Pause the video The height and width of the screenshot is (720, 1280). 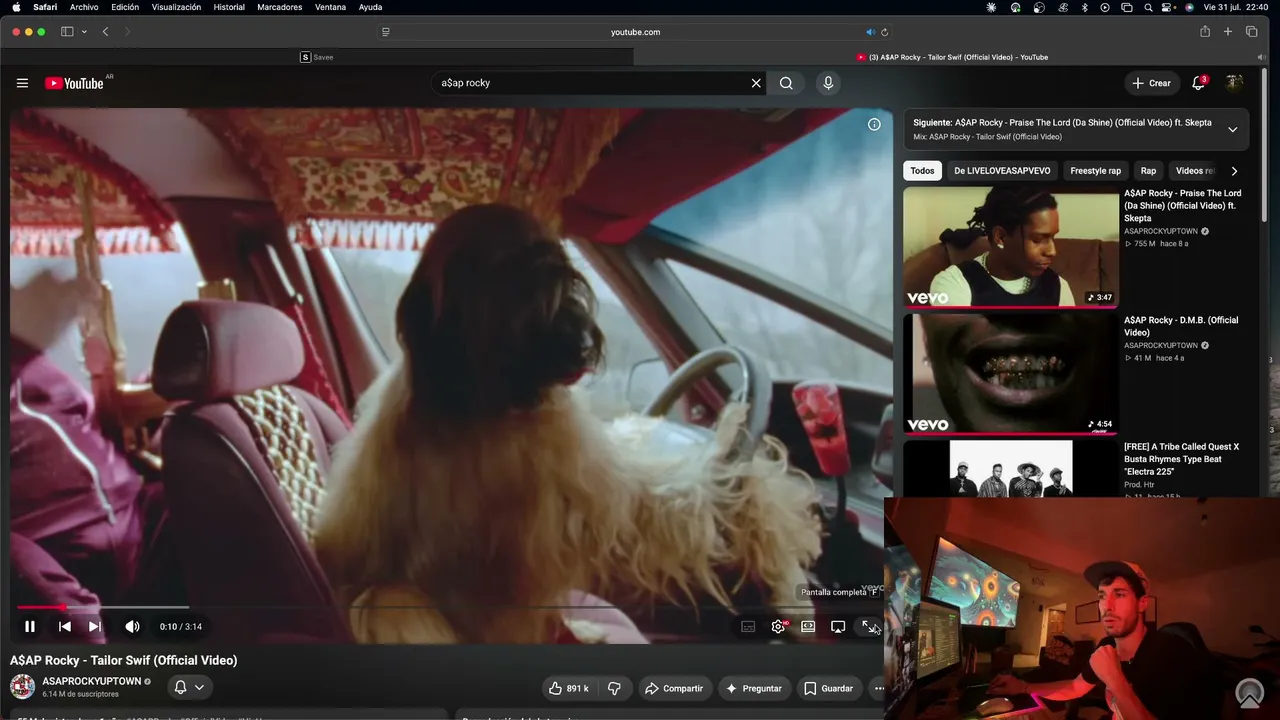pos(30,626)
